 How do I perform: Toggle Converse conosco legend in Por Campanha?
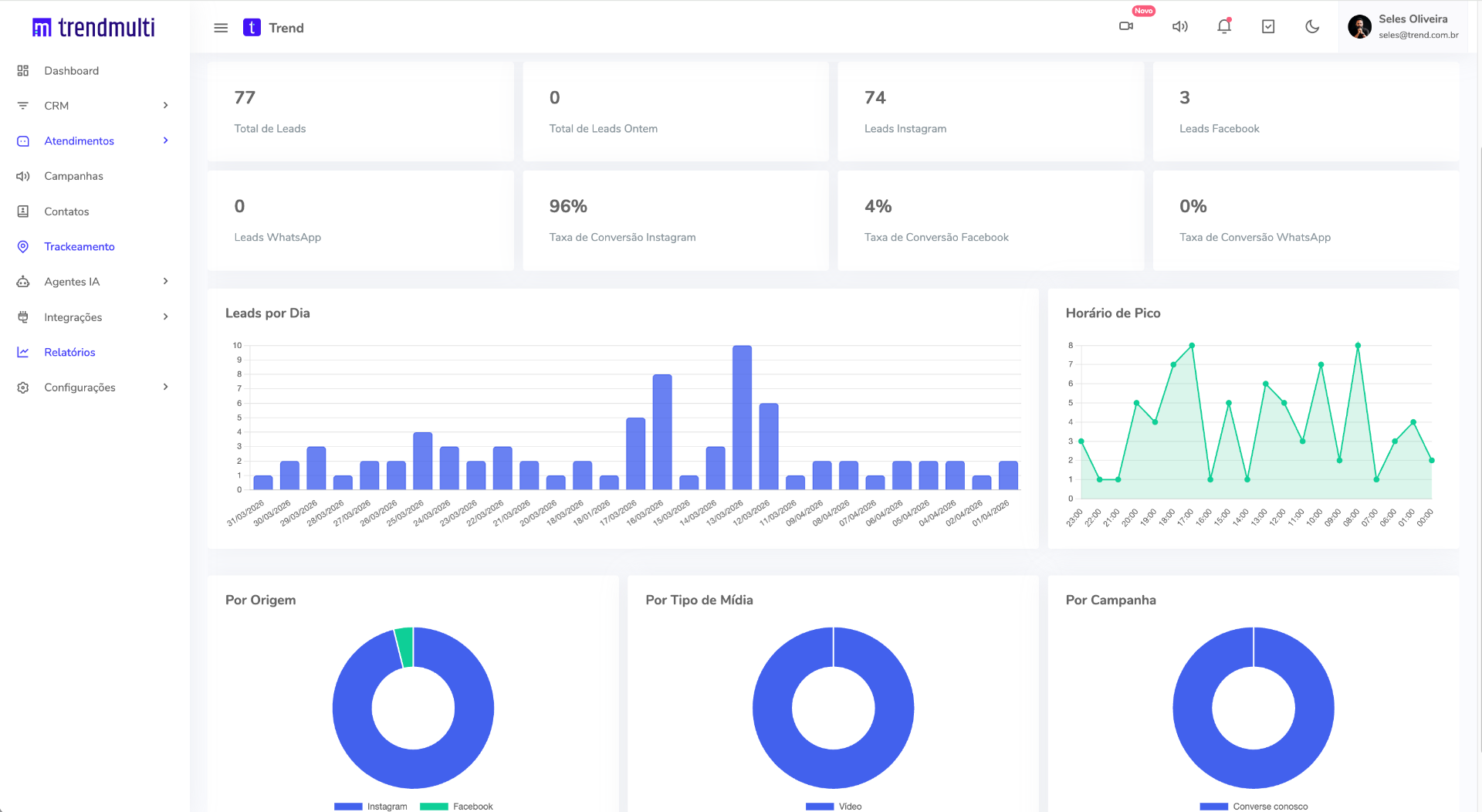click(x=1254, y=806)
